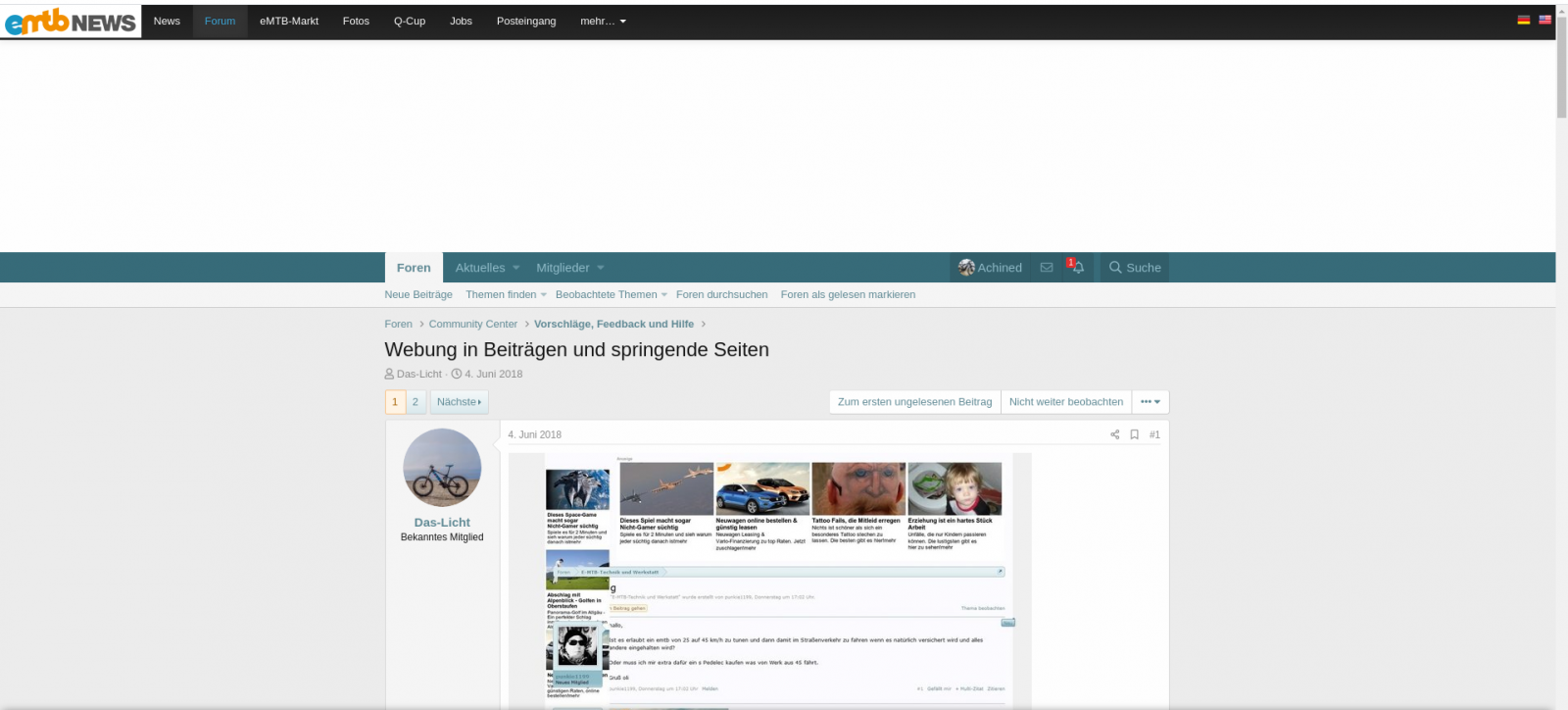This screenshot has height=710, width=1568.
Task: Switch to German language flag
Action: pos(1524,20)
